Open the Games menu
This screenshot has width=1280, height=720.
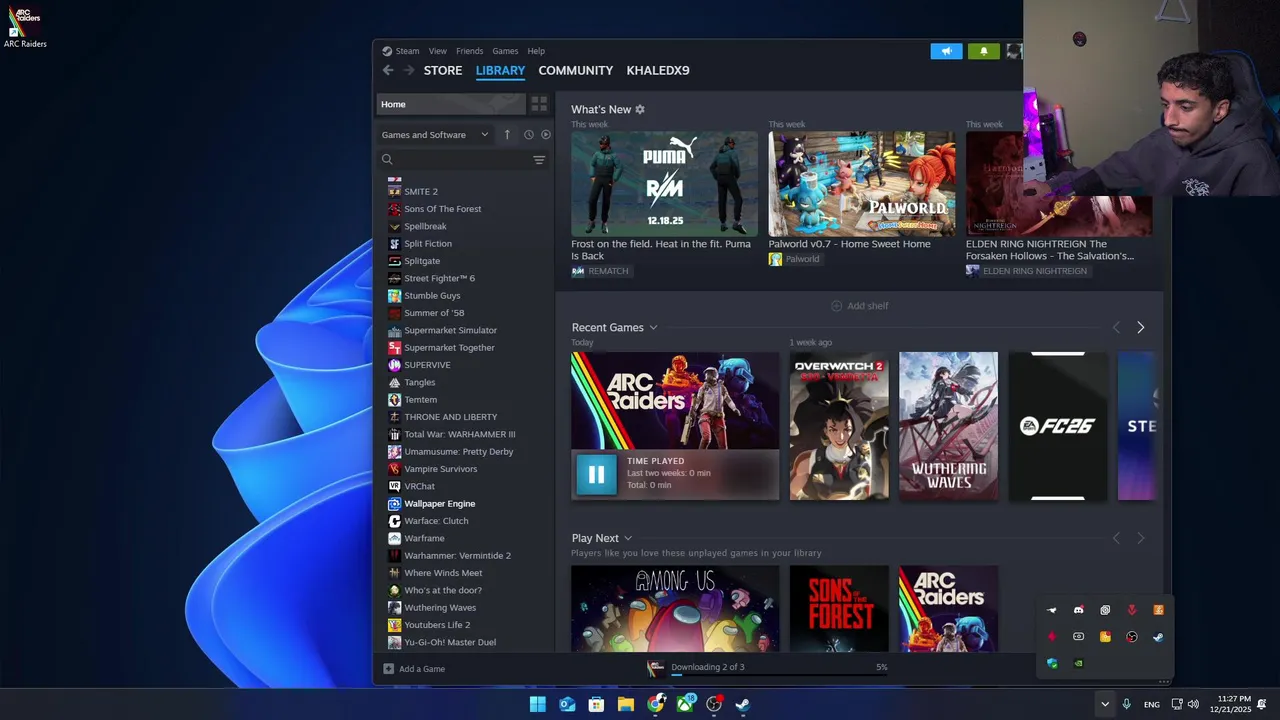pyautogui.click(x=505, y=51)
